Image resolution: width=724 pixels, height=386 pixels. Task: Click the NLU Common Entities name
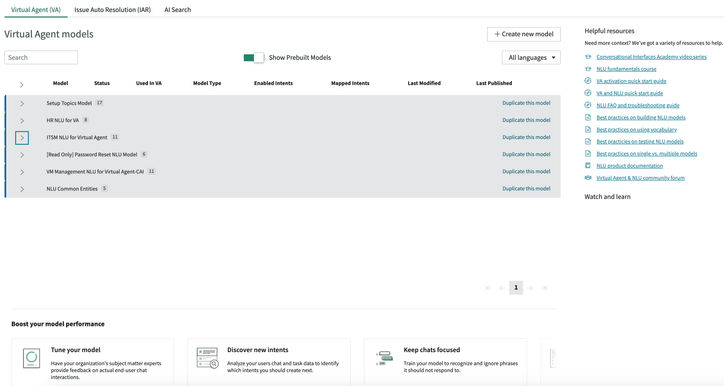(72, 188)
